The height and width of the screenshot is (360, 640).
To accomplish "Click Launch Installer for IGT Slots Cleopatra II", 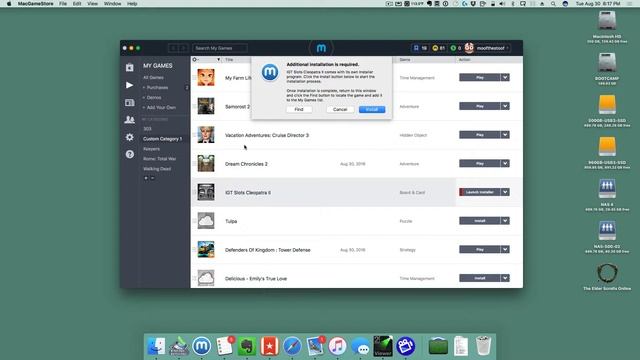I will 480,192.
